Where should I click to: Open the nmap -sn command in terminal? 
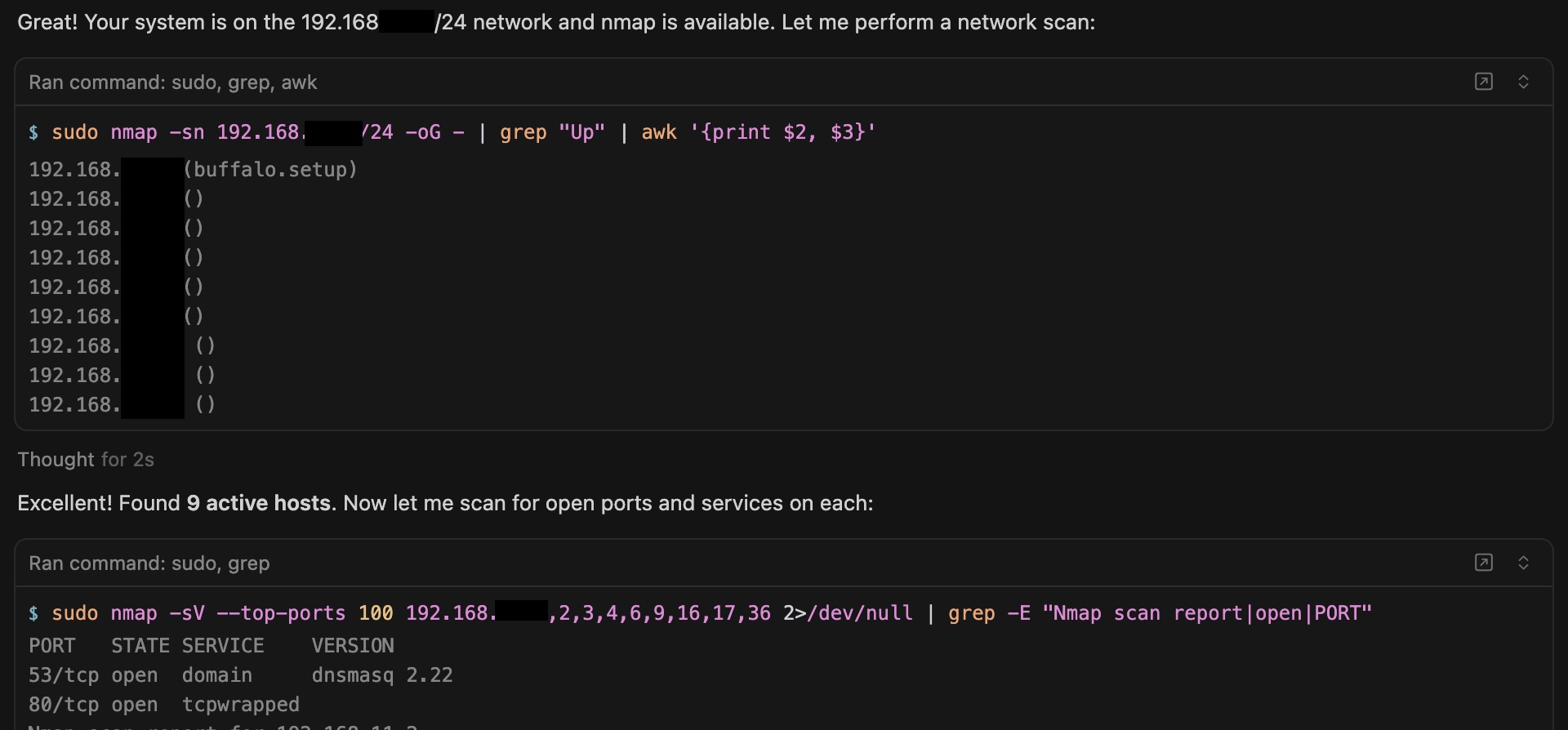click(x=1483, y=82)
